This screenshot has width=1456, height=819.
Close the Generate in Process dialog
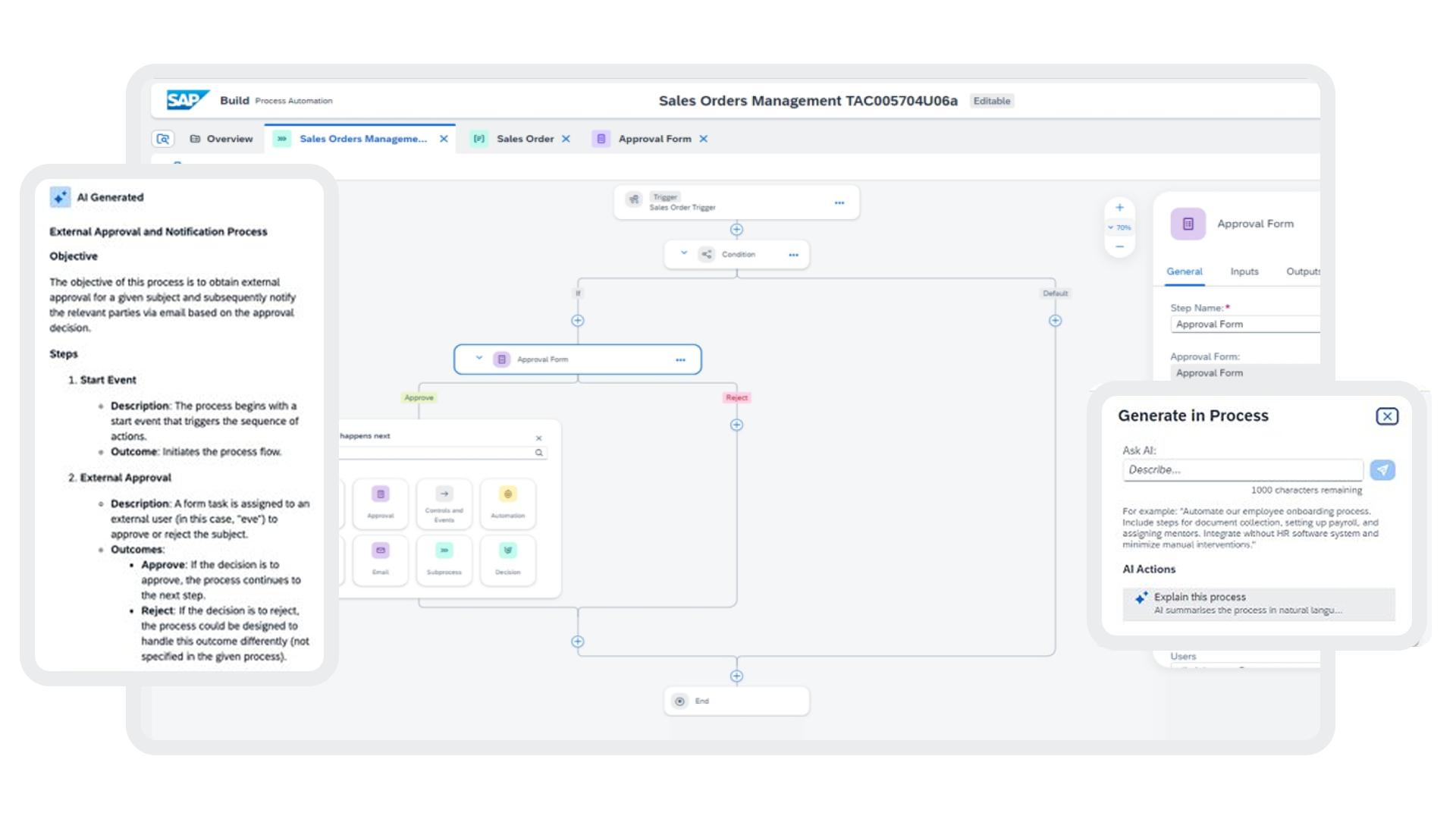point(1387,416)
